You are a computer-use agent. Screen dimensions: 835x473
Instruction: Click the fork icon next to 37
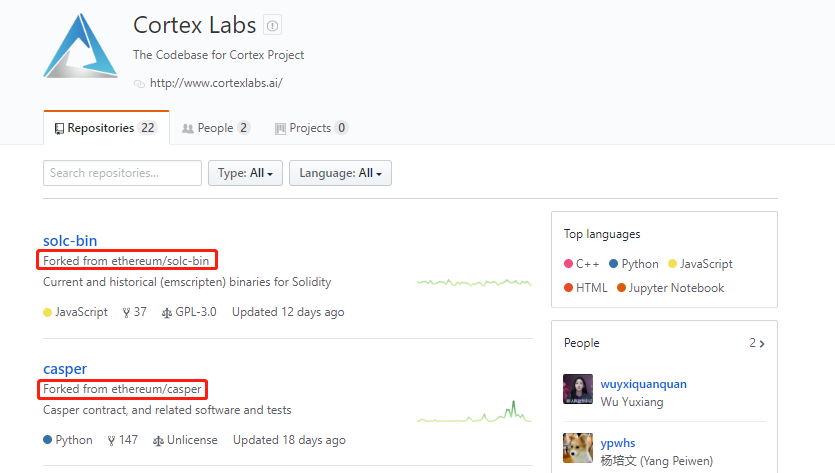coord(126,313)
